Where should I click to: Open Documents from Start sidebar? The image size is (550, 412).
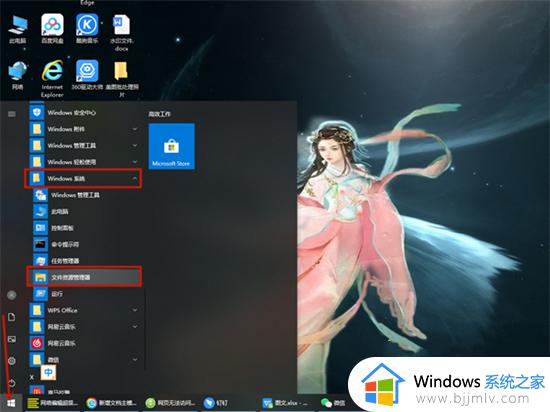12,317
